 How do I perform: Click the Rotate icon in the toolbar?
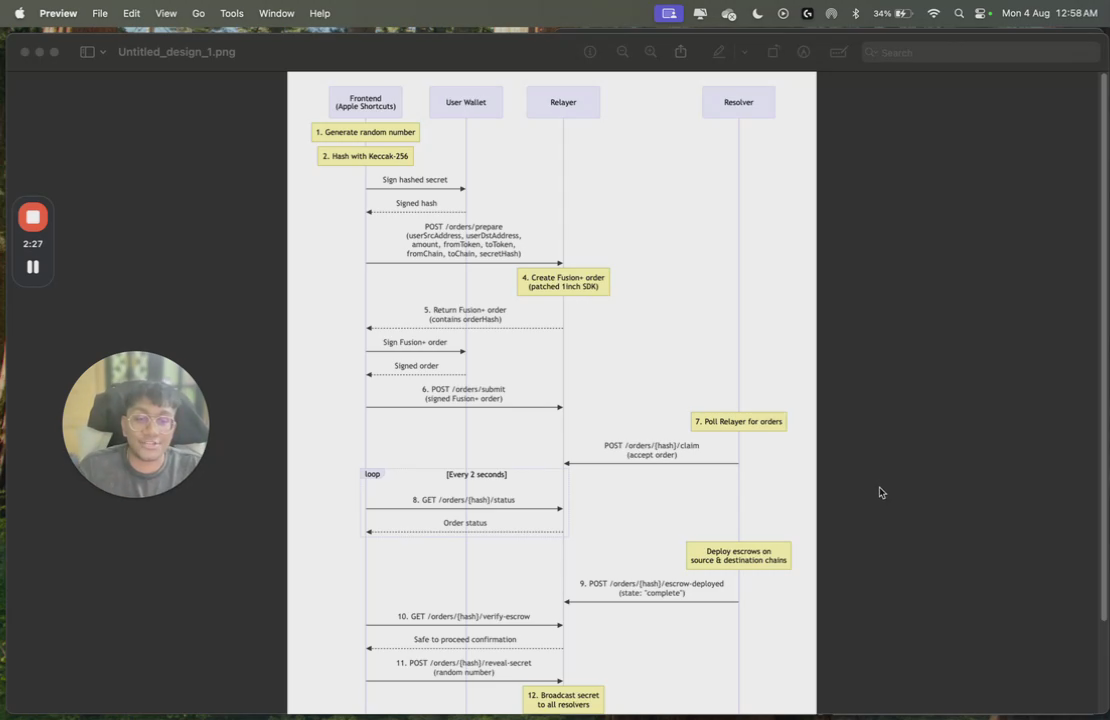pyautogui.click(x=773, y=52)
